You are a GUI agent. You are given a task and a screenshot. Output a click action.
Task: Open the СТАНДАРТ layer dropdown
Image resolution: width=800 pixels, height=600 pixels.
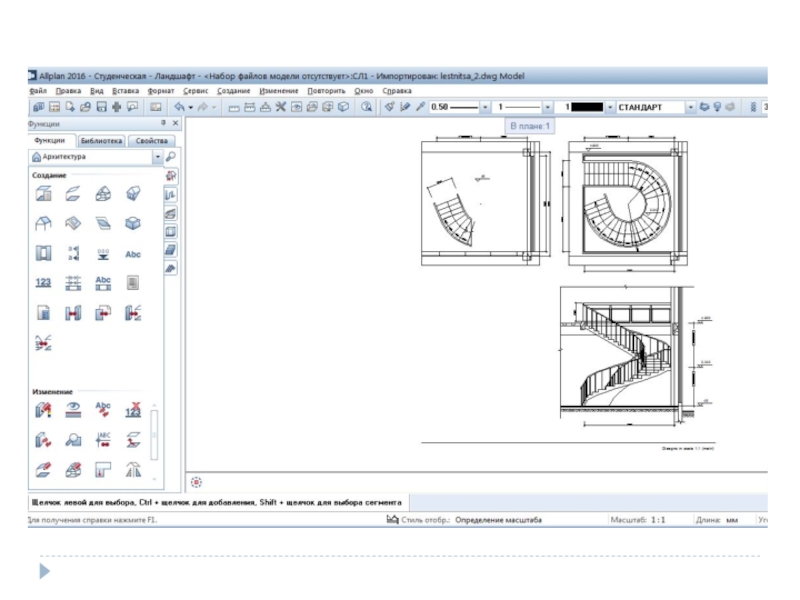click(690, 106)
